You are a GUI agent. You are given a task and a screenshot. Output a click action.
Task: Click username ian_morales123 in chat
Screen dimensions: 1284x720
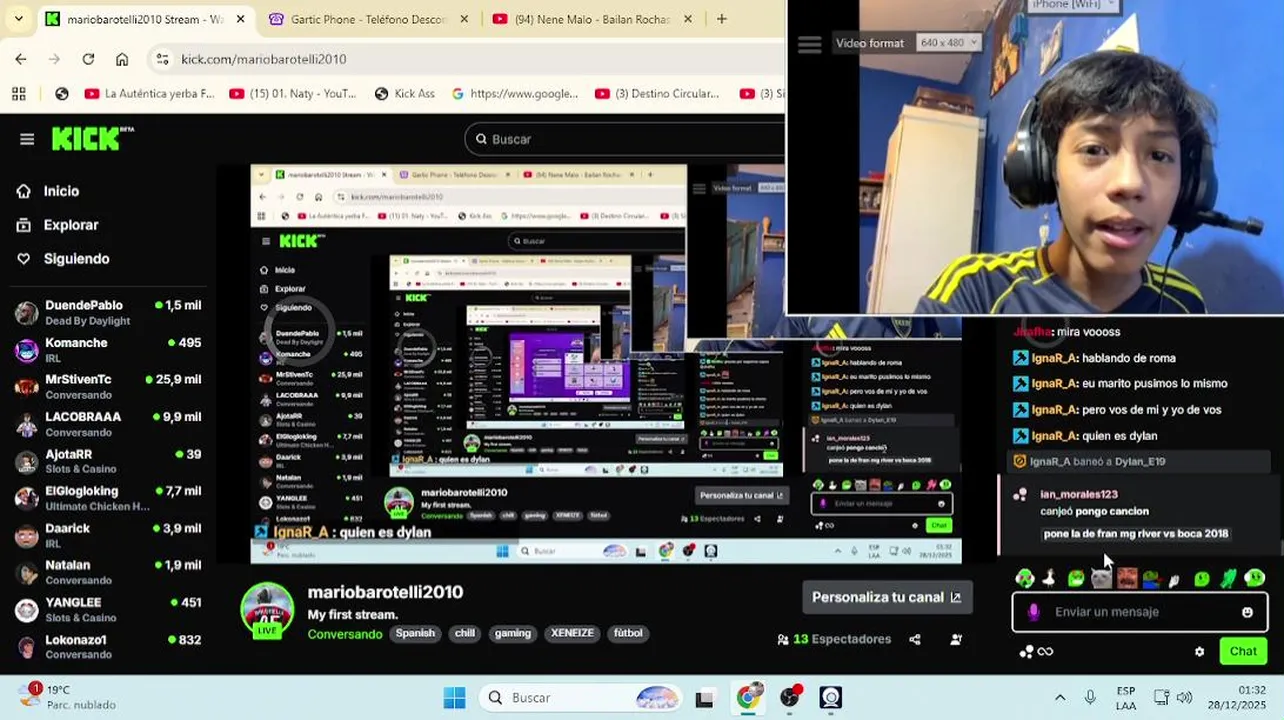(1079, 494)
